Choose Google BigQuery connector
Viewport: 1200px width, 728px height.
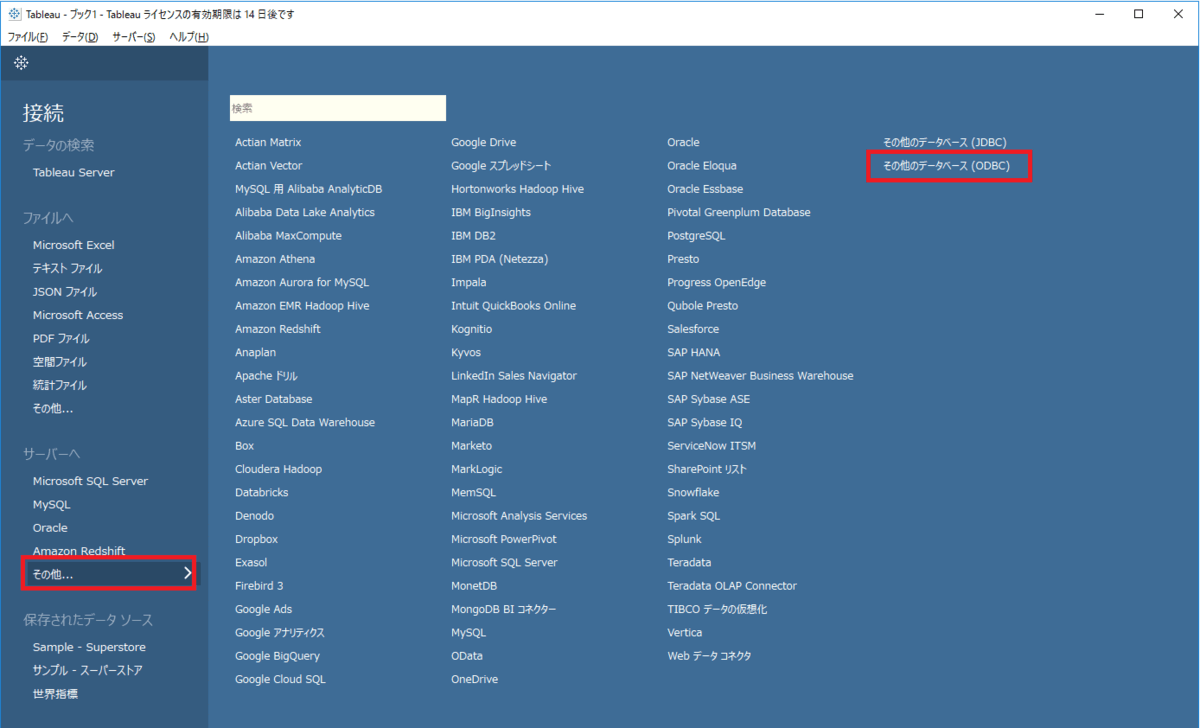pyautogui.click(x=278, y=656)
